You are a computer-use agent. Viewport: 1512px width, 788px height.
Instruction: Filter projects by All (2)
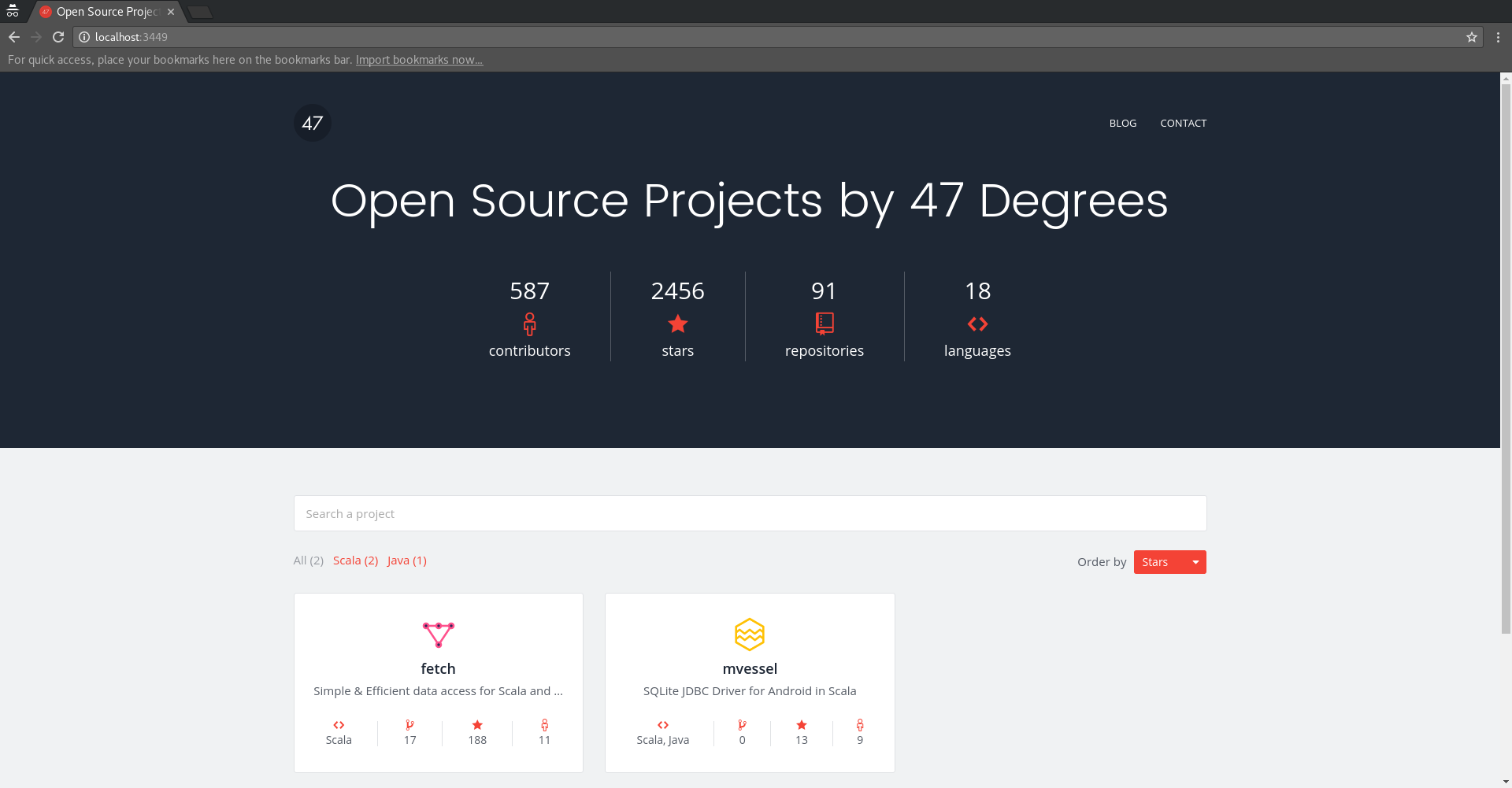coord(309,560)
